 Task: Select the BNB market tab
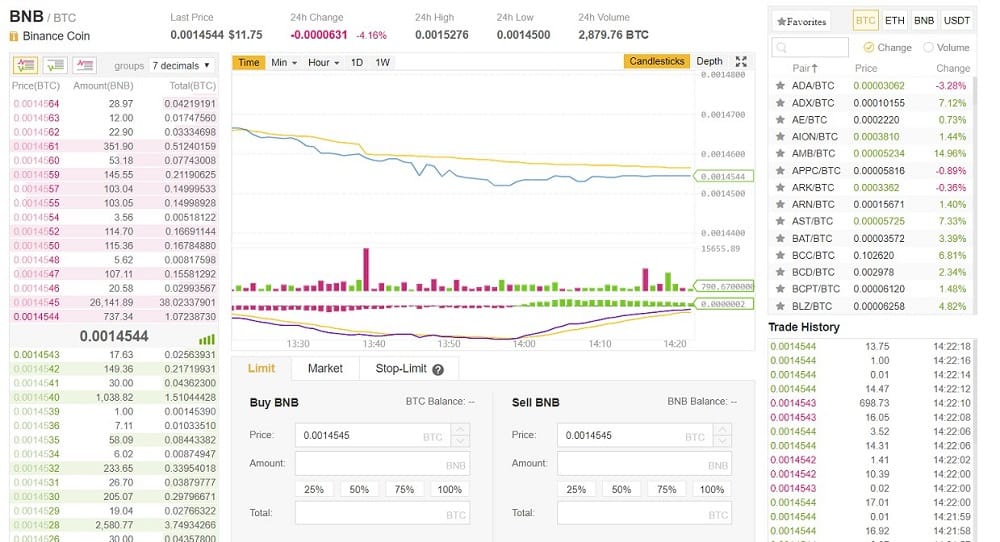click(924, 20)
